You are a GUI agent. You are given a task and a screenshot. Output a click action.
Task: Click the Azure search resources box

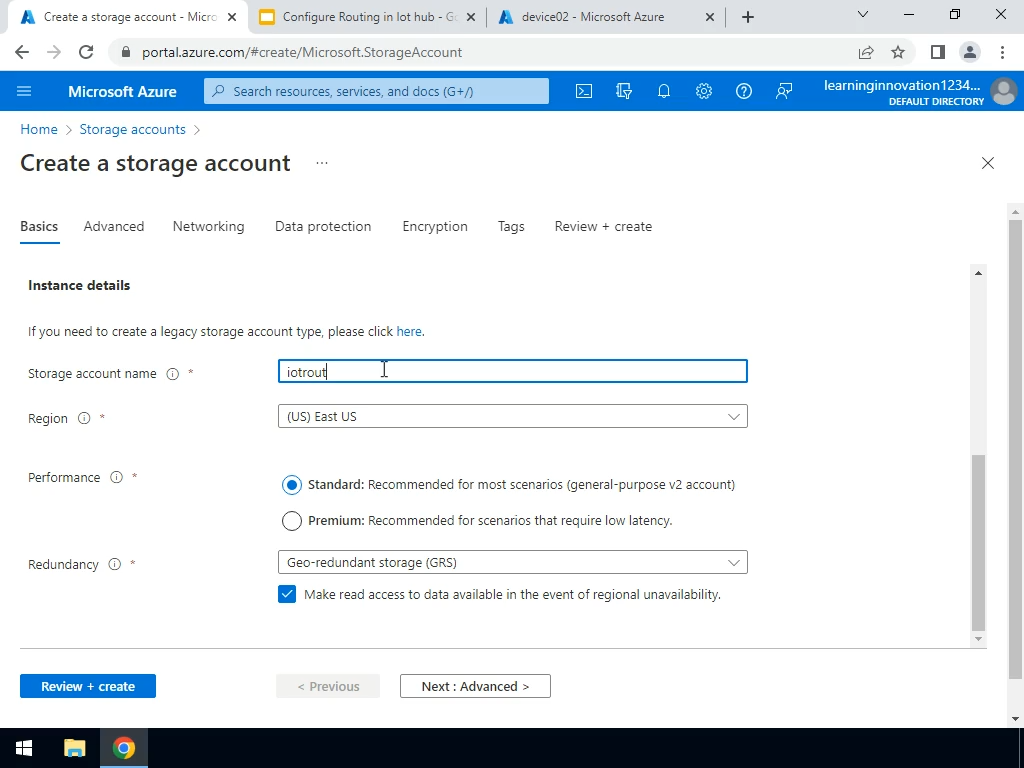click(x=376, y=91)
